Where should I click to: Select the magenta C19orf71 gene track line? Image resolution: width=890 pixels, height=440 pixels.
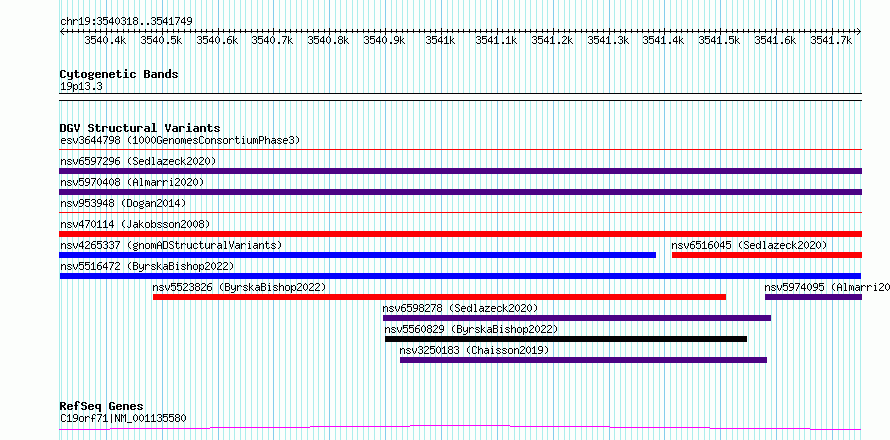461,428
